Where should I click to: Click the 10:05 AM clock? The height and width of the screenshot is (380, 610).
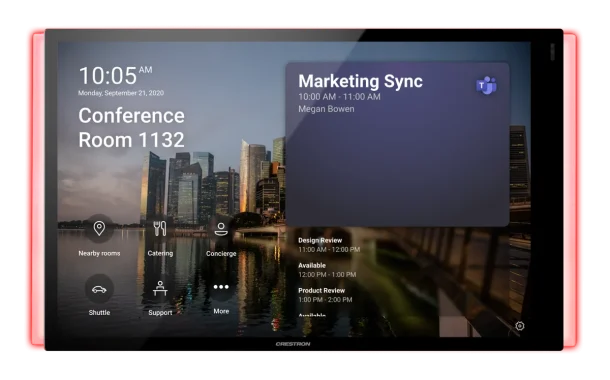[116, 75]
